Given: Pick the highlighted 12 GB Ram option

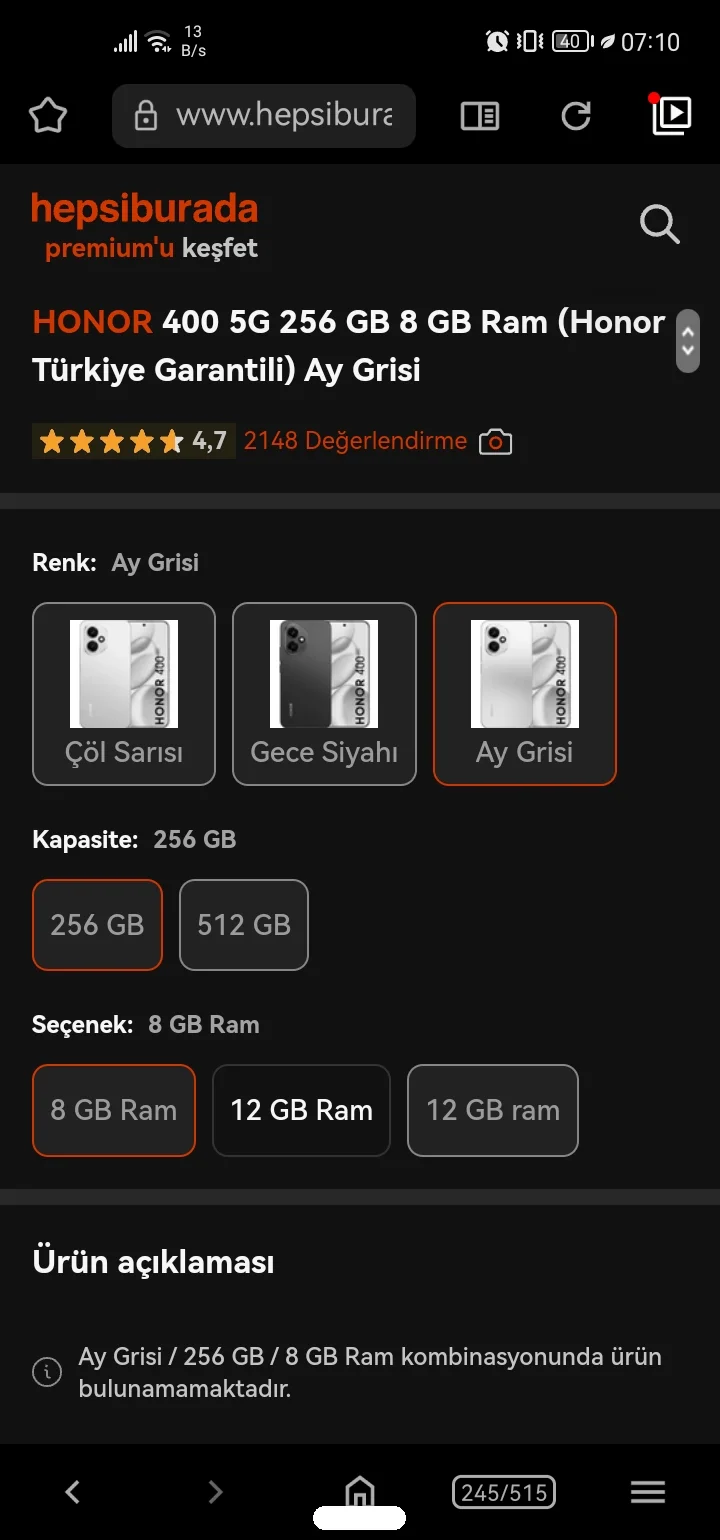Looking at the screenshot, I should point(301,1110).
